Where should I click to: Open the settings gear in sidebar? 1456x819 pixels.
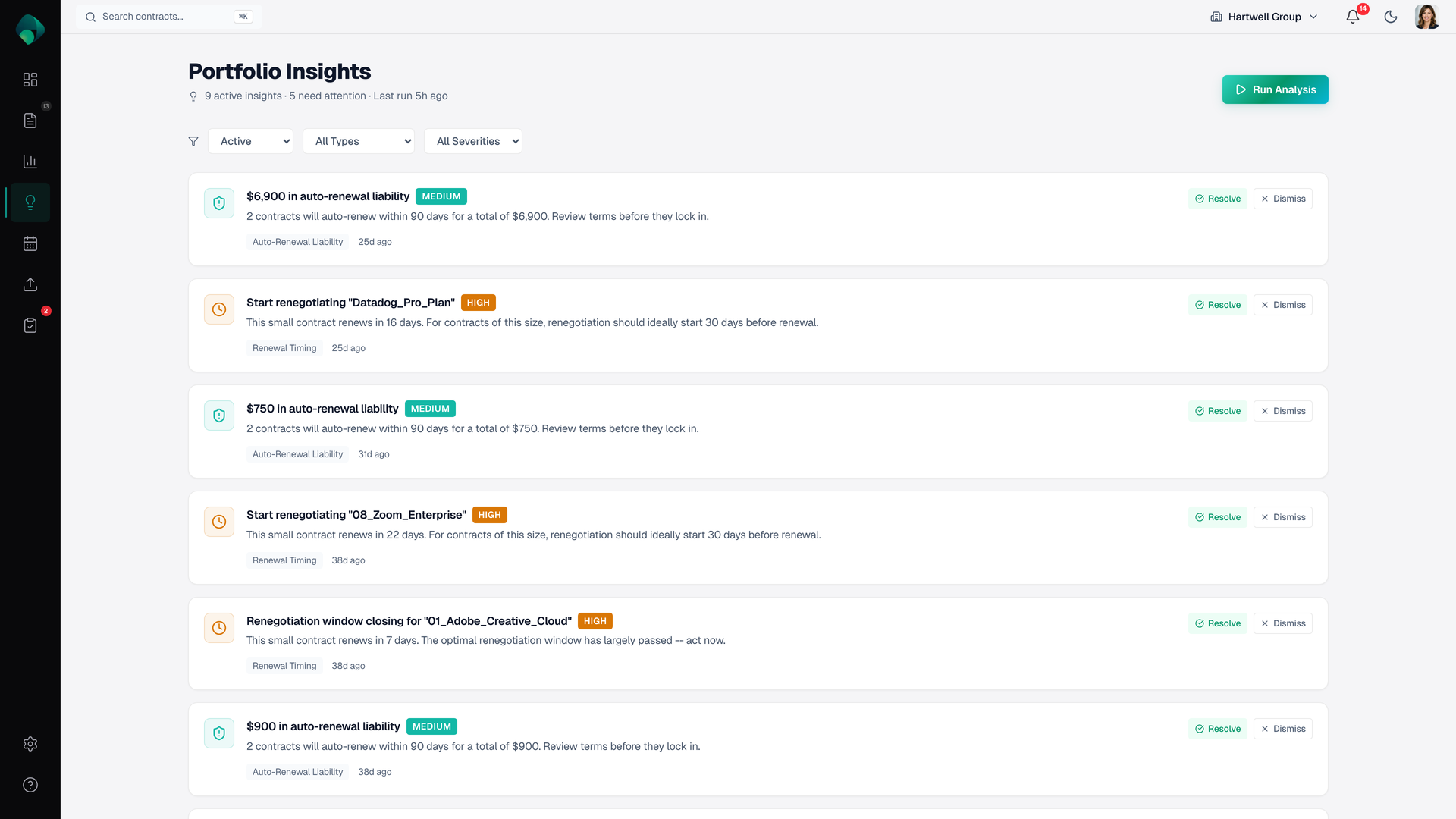pos(30,744)
